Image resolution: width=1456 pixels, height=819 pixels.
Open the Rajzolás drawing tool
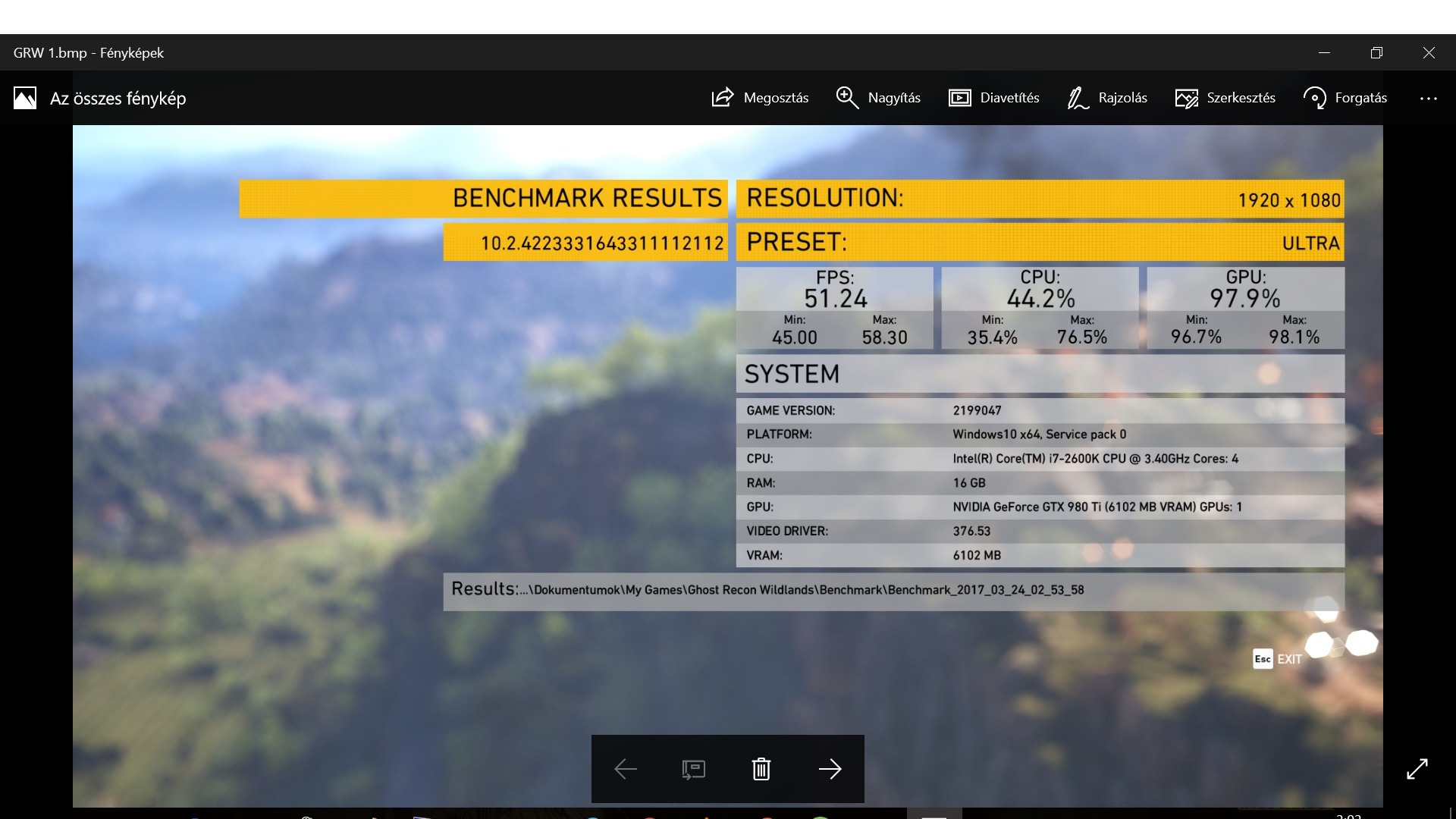click(x=1107, y=98)
